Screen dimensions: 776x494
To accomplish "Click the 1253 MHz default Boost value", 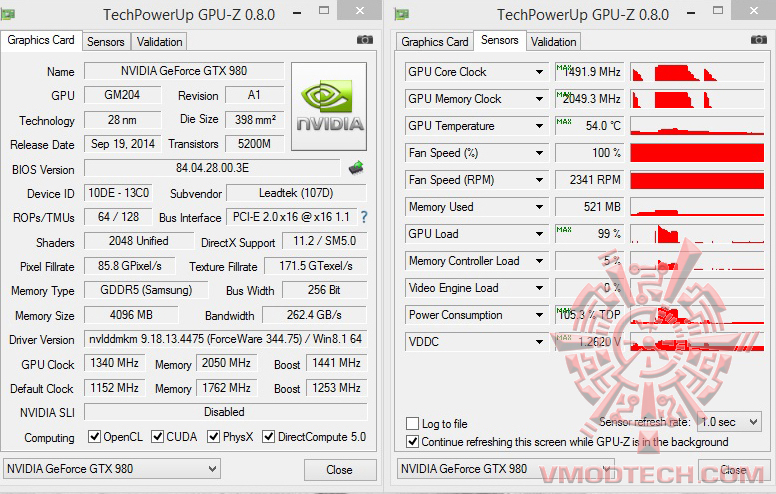I will pyautogui.click(x=337, y=388).
